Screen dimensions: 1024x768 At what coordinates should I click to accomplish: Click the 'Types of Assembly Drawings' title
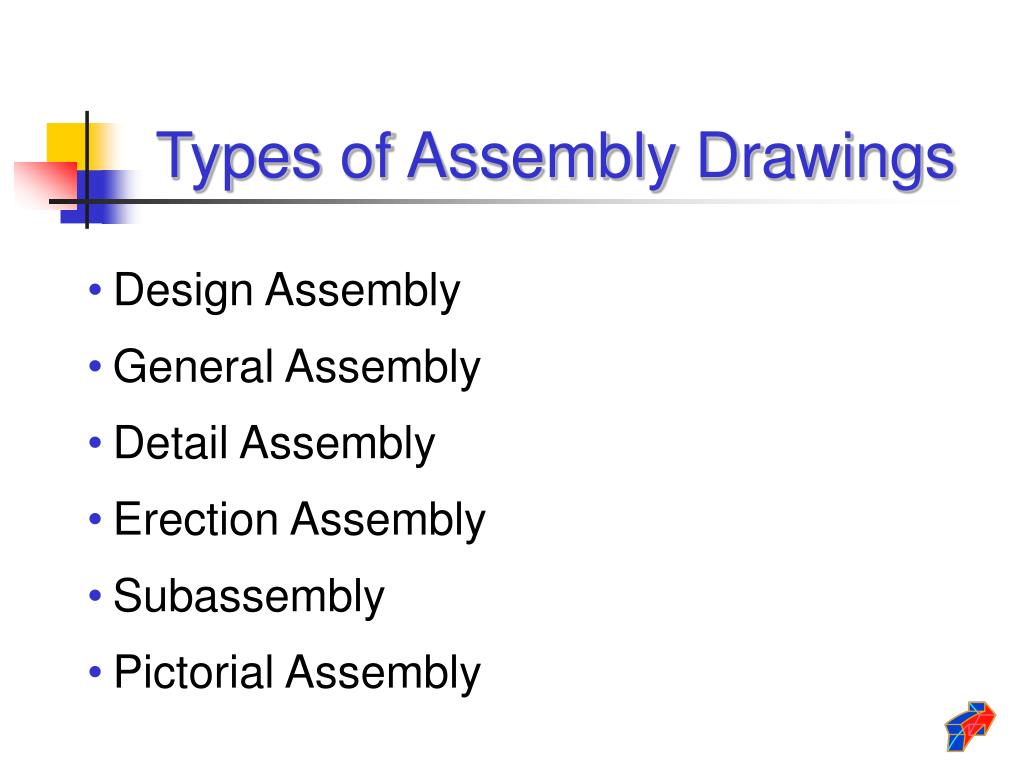[x=556, y=157]
